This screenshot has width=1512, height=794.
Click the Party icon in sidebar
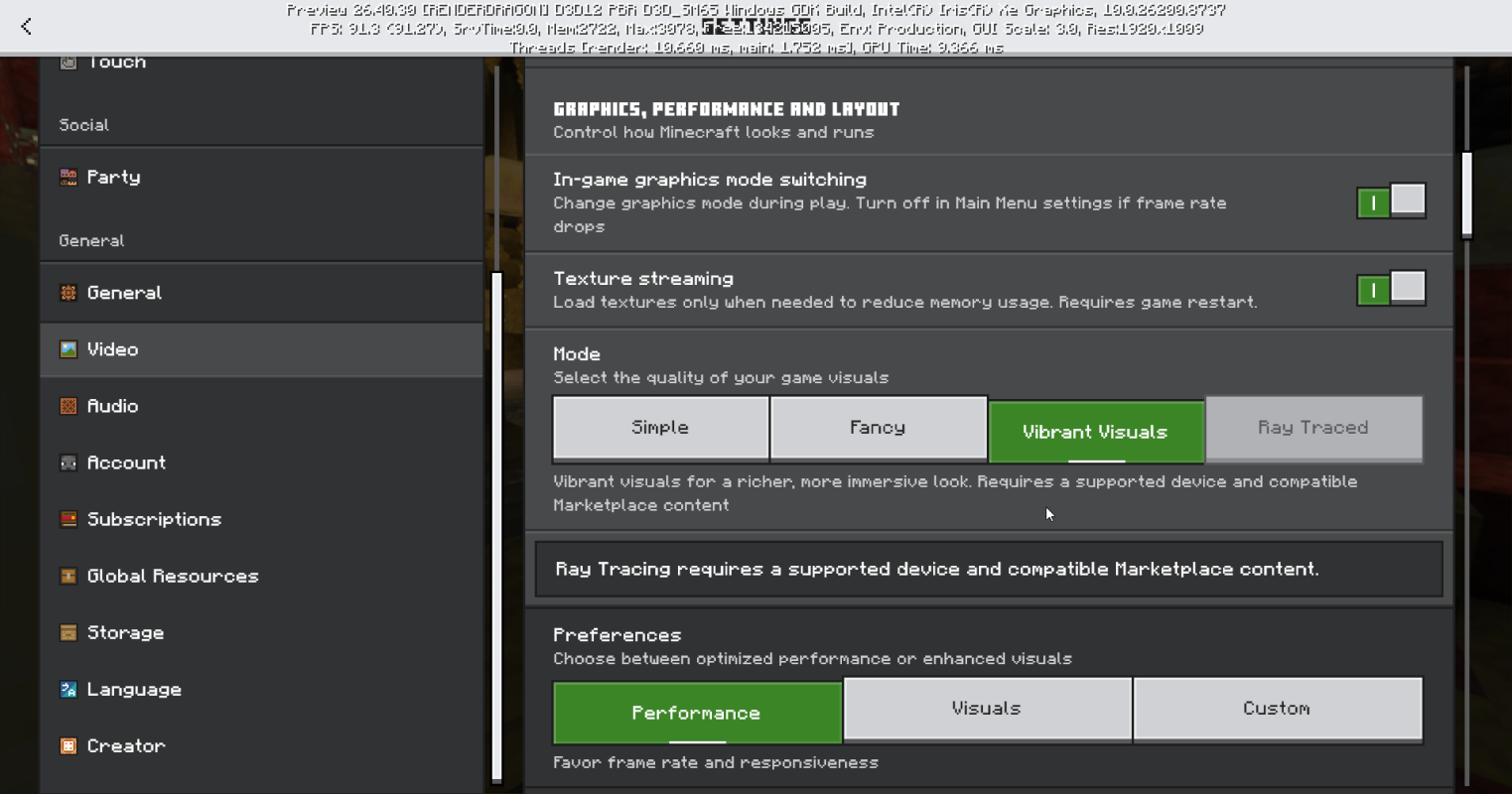click(69, 178)
